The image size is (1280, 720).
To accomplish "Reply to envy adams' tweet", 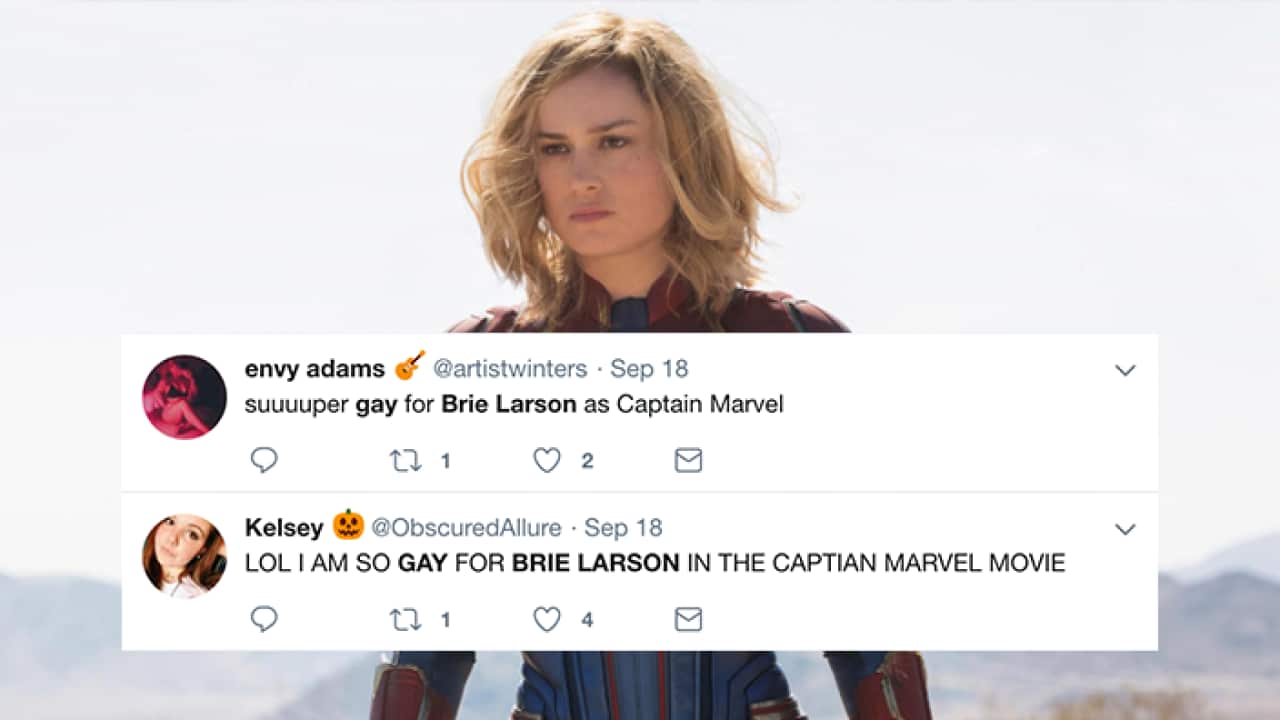I will click(x=264, y=460).
